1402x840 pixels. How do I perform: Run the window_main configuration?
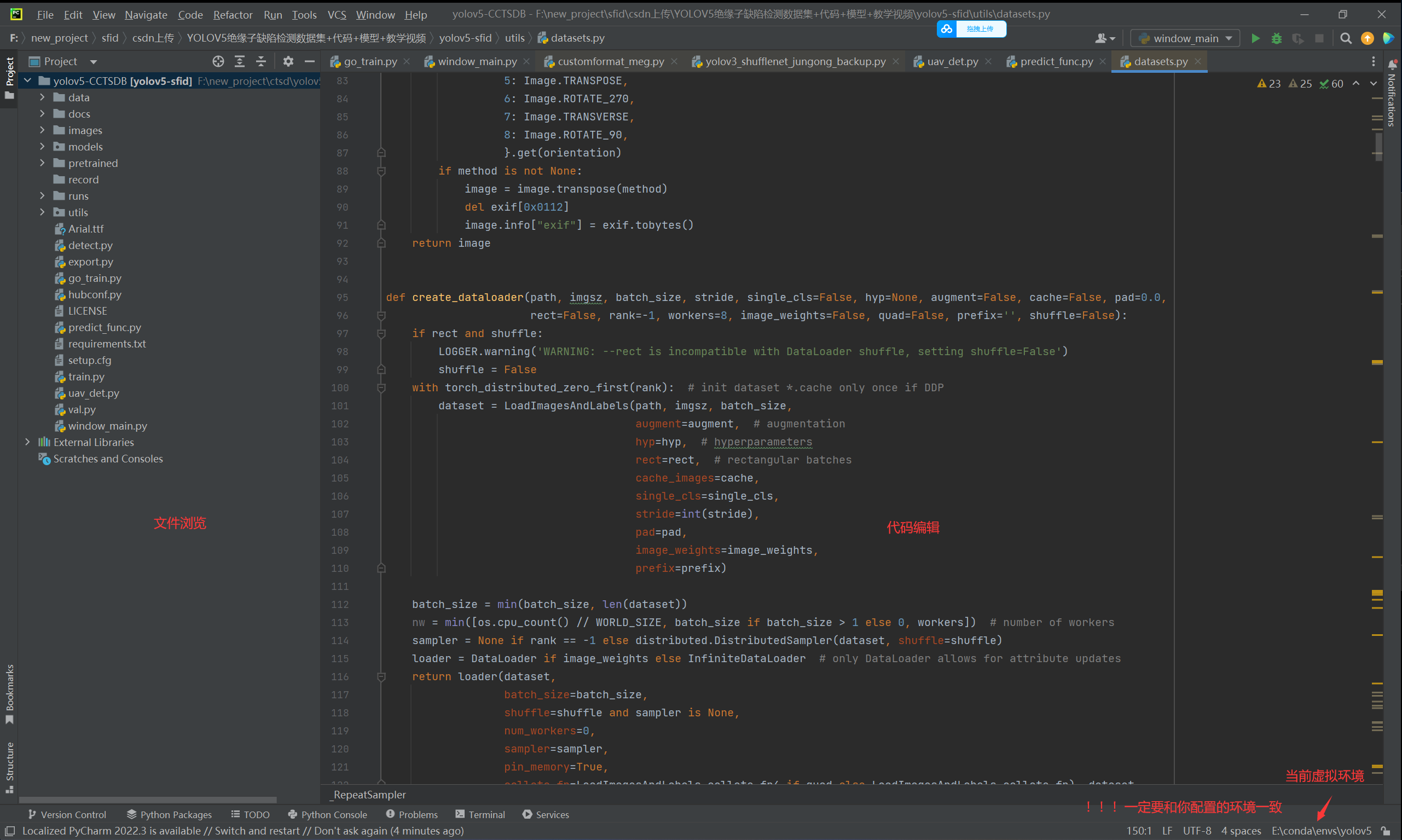tap(1255, 38)
